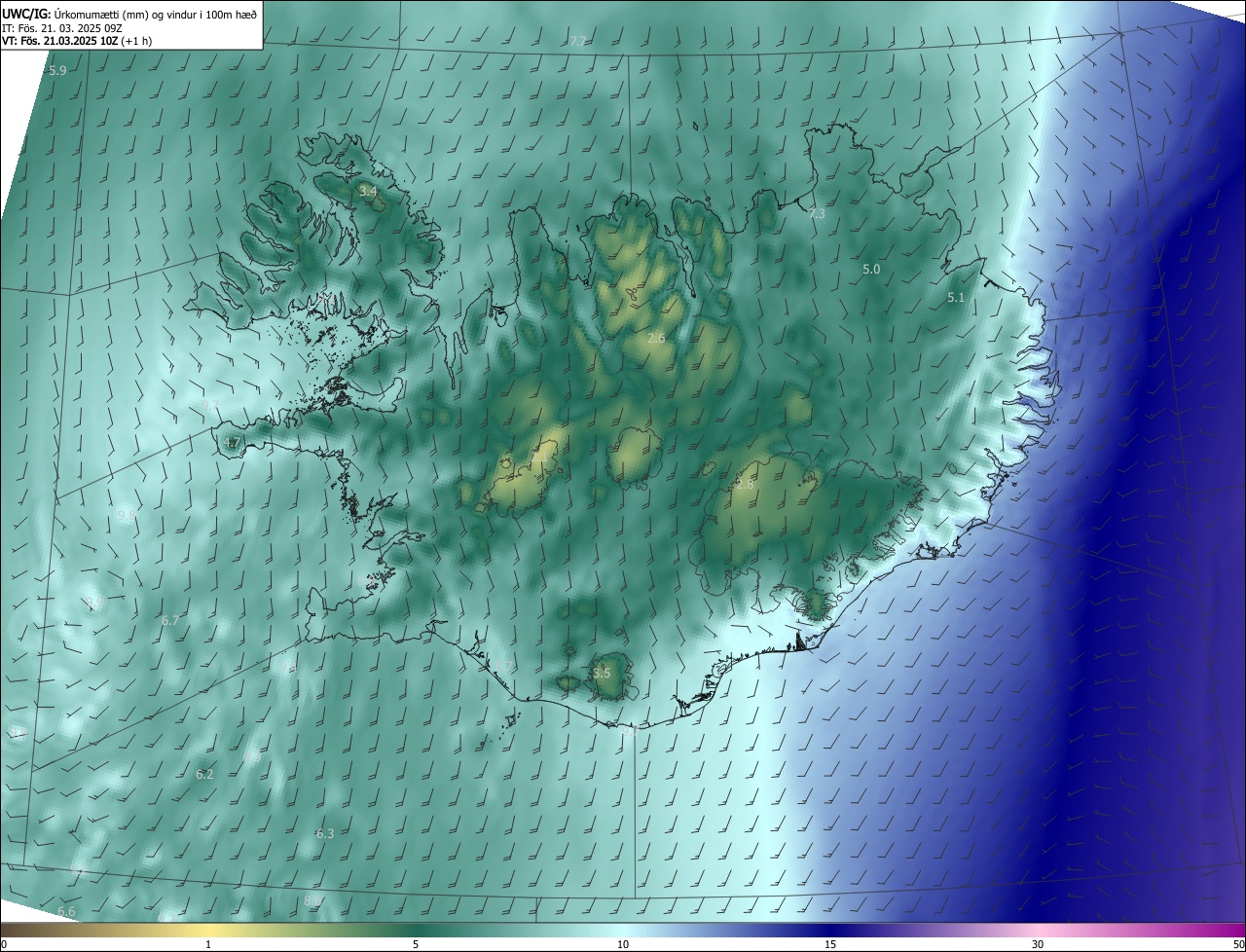Viewport: 1246px width, 952px height.
Task: Click the 6.2 value label
Action: pos(204,775)
